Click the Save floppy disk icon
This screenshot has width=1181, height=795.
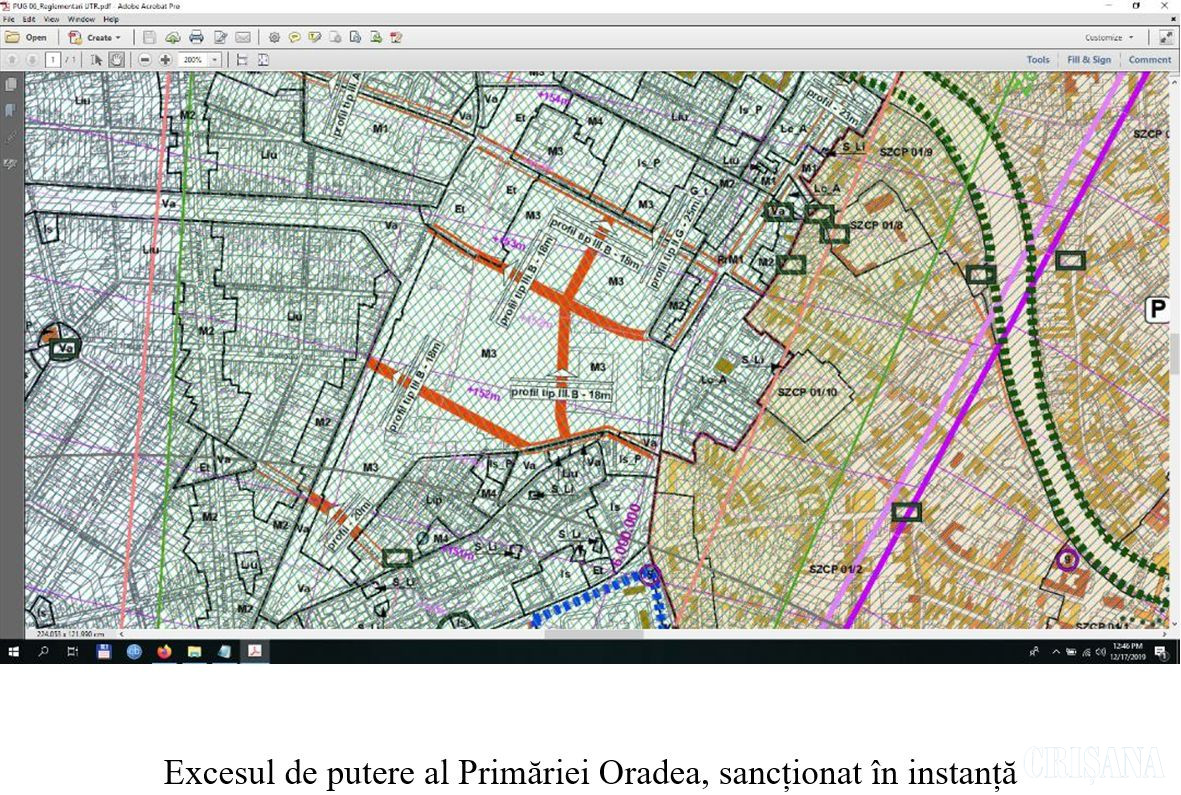(x=149, y=38)
